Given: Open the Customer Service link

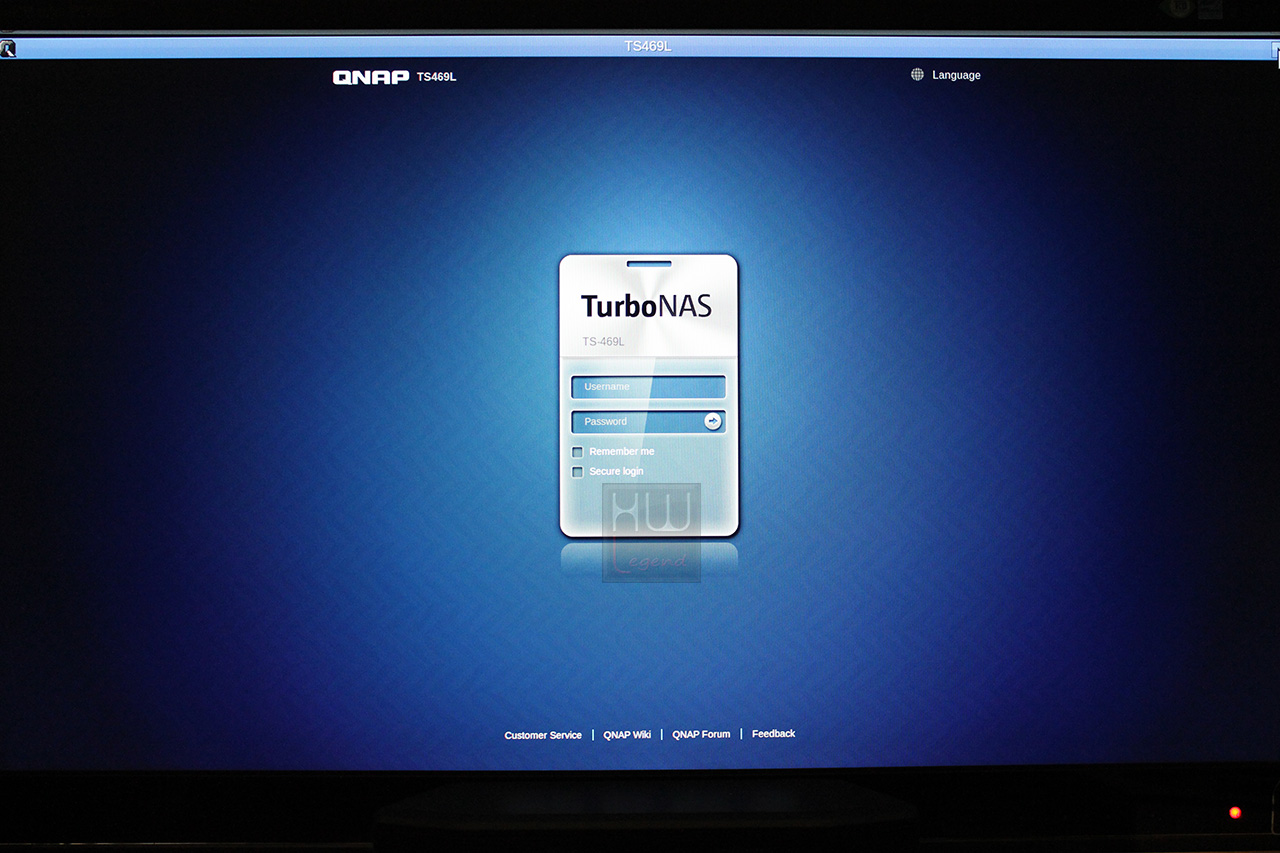Looking at the screenshot, I should 543,735.
